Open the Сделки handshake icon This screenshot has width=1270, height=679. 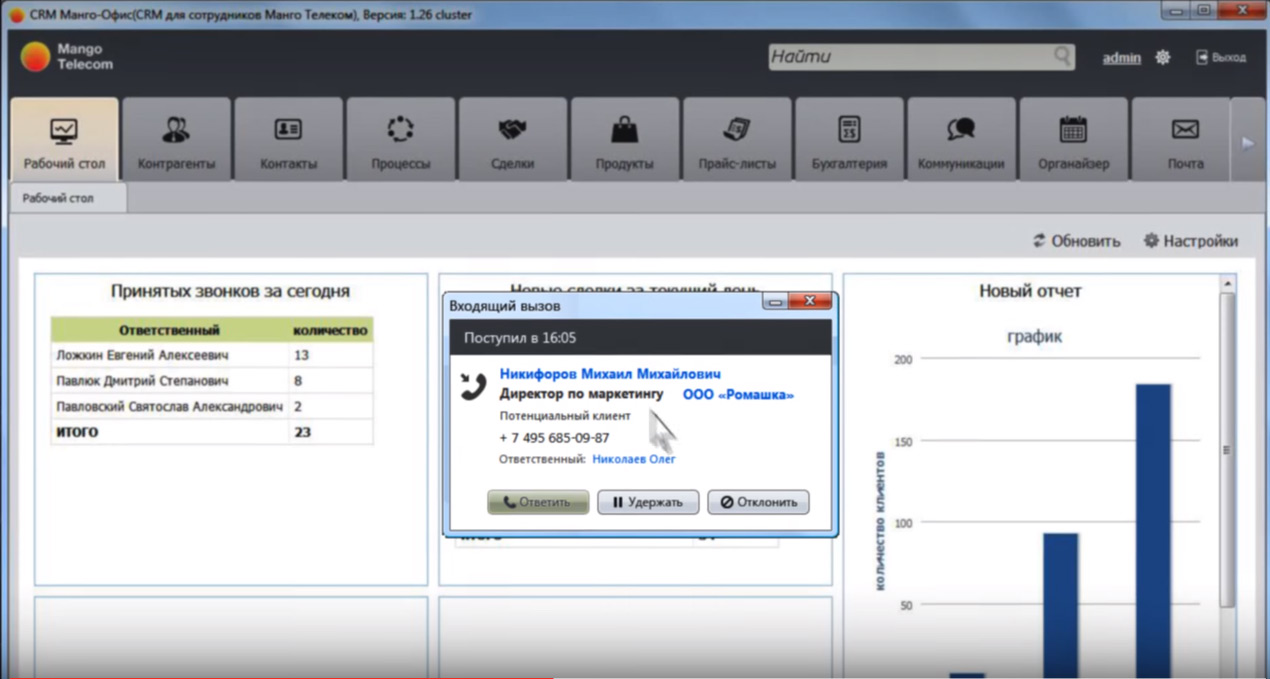tap(512, 130)
